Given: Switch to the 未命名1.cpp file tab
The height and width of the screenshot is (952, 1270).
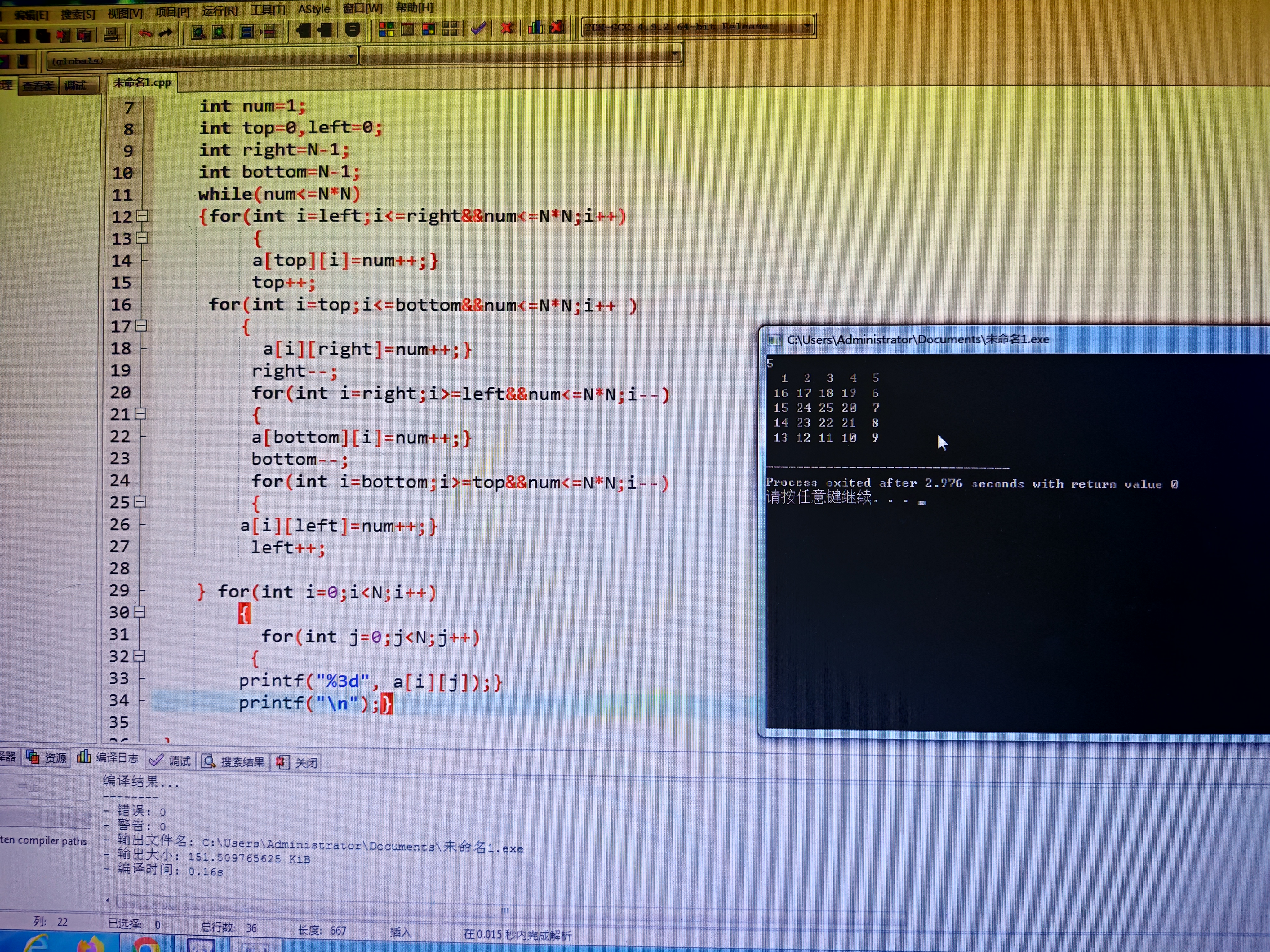Looking at the screenshot, I should (x=142, y=83).
